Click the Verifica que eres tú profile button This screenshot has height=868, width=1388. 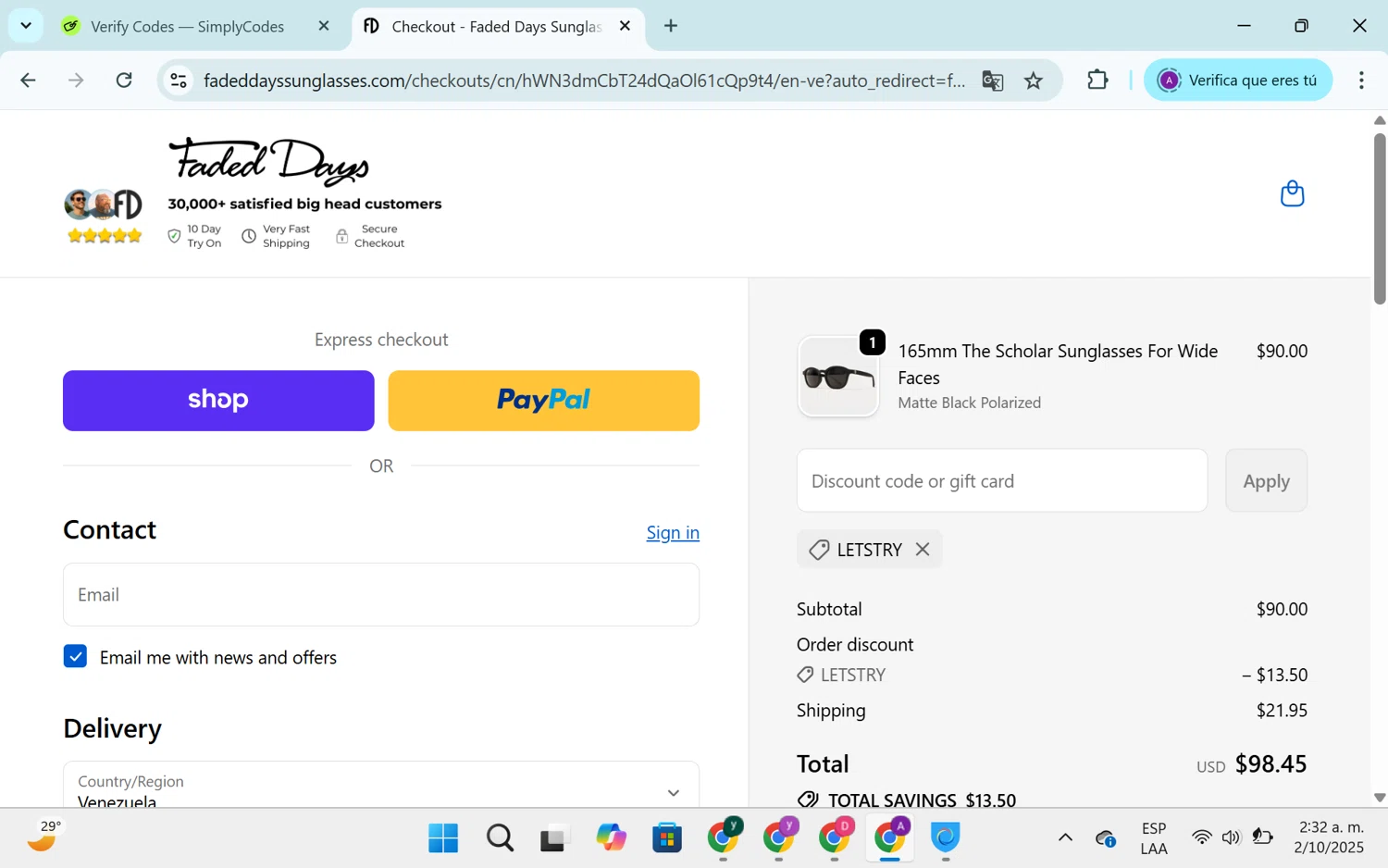(1238, 81)
